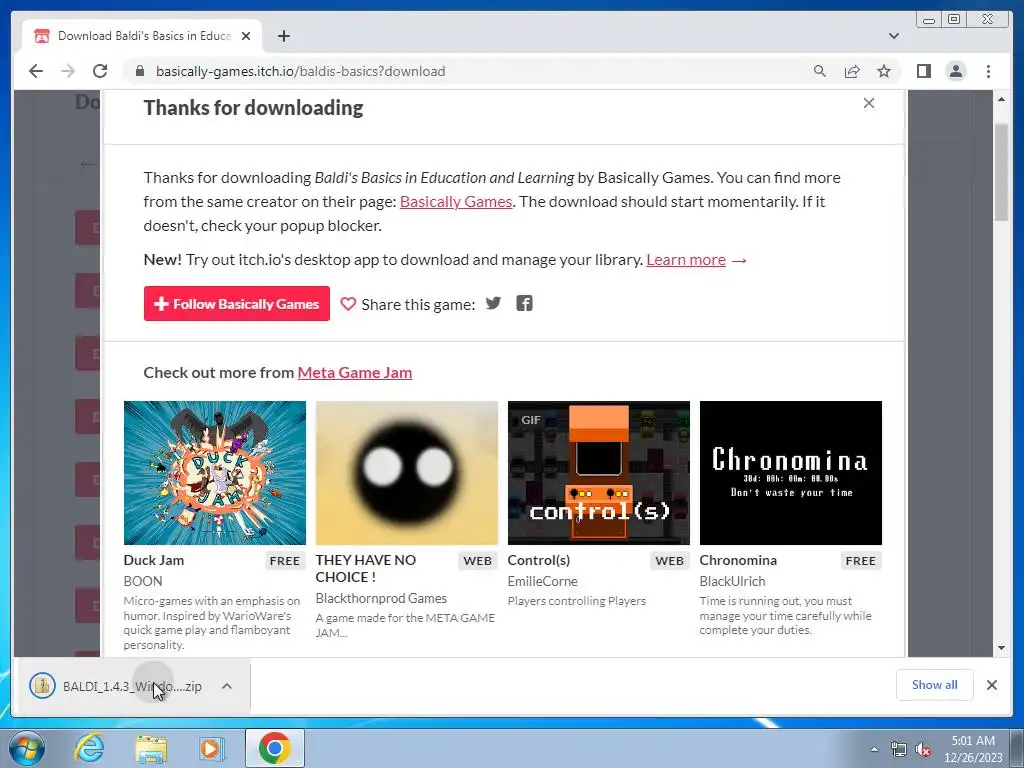This screenshot has width=1024, height=768.
Task: Click the share page icon in address bar
Action: pos(852,71)
